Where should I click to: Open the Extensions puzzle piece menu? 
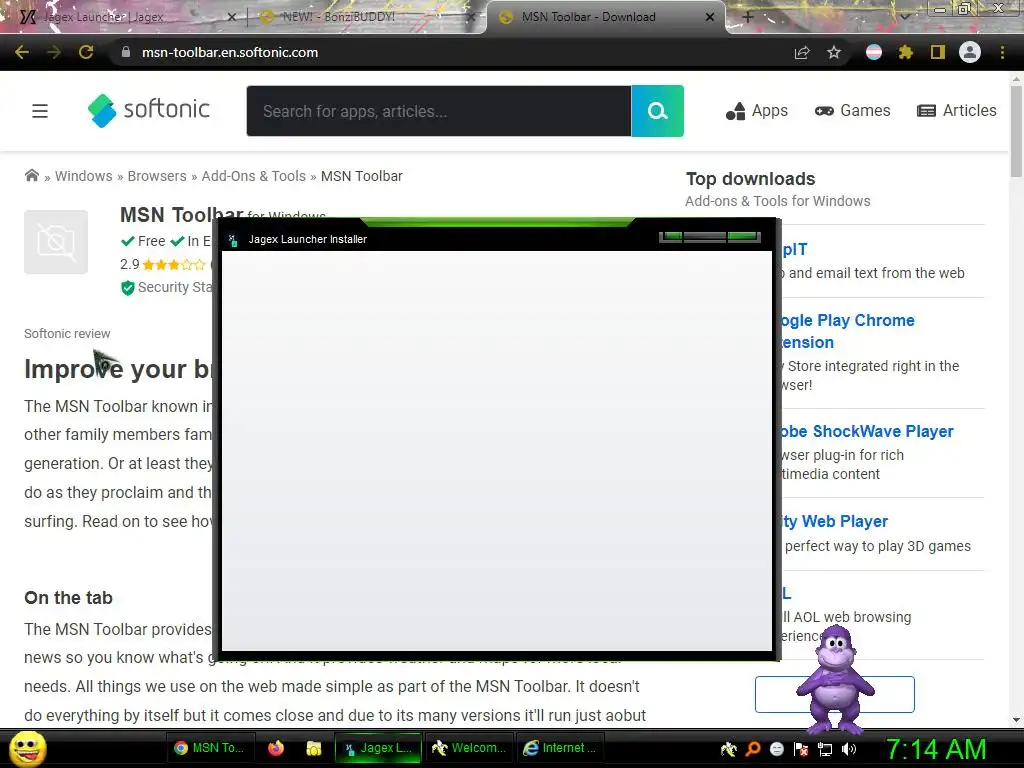[x=905, y=52]
